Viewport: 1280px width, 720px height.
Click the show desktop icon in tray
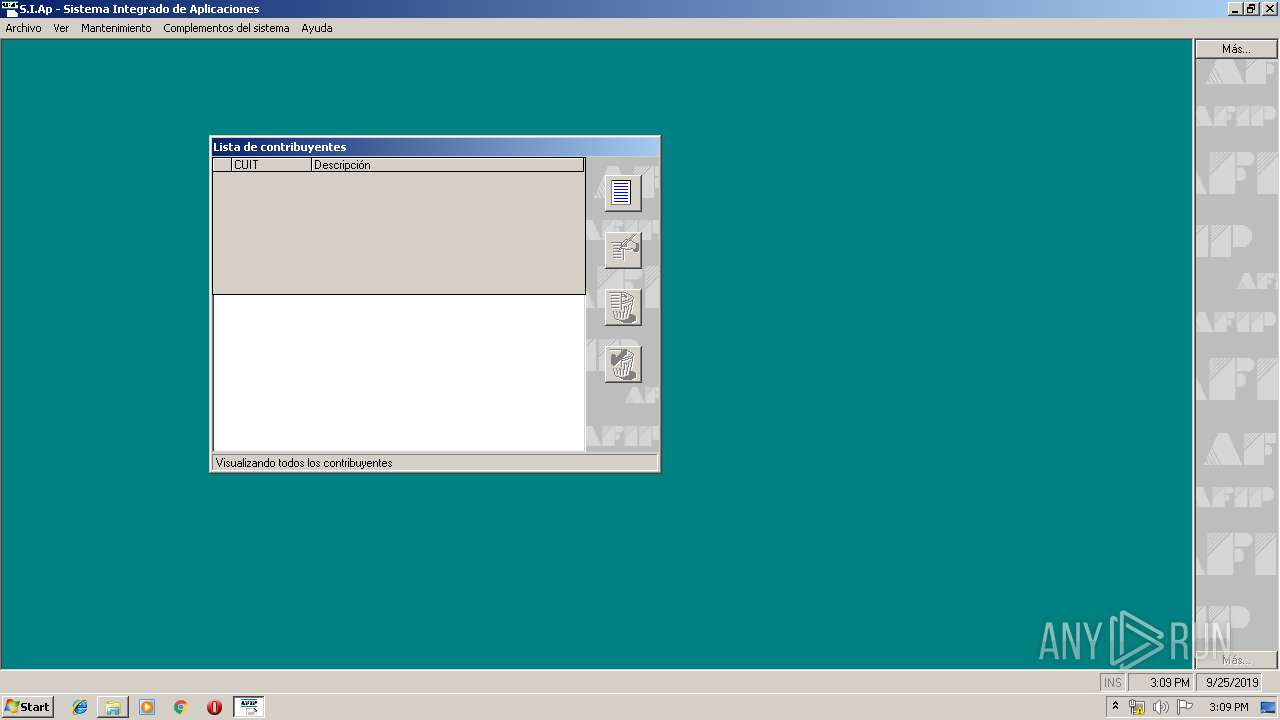click(x=1268, y=707)
